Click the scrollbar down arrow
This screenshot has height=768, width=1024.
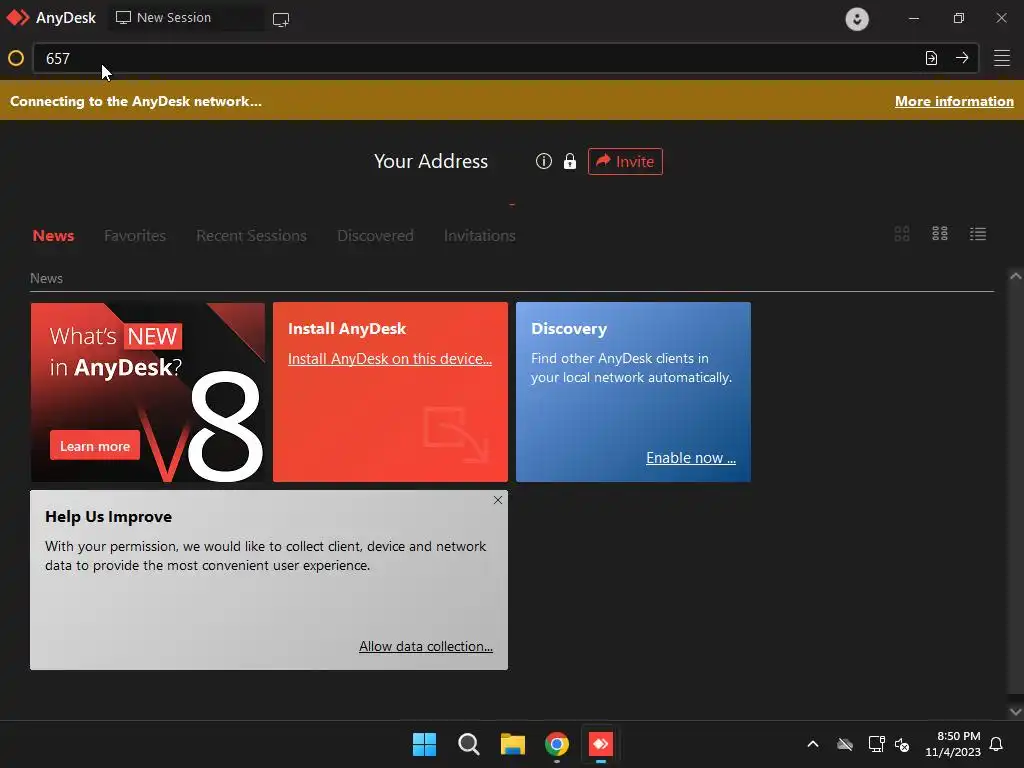coord(1016,711)
